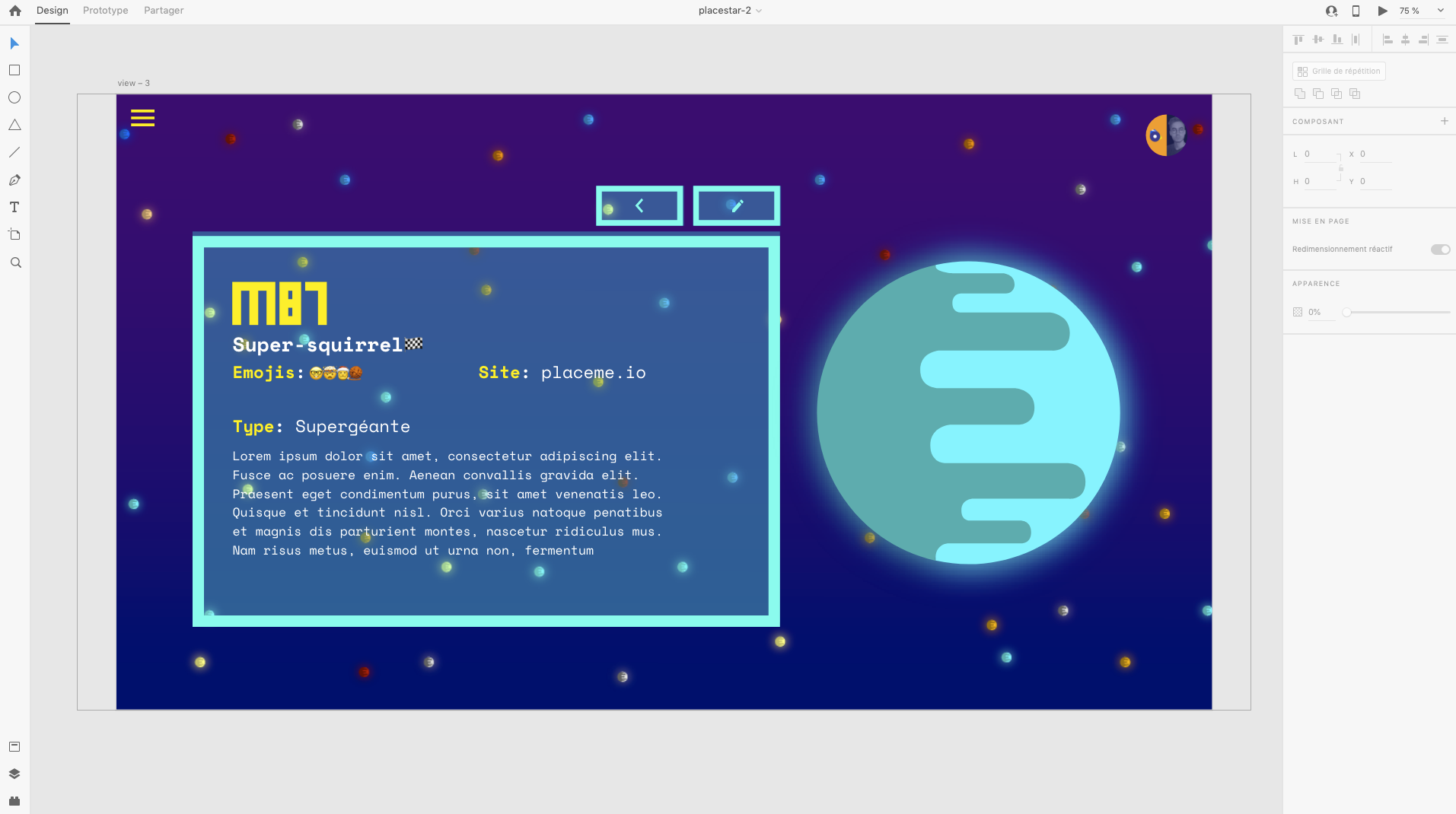1456x814 pixels.
Task: Distribute selection horizontally
Action: click(1356, 40)
